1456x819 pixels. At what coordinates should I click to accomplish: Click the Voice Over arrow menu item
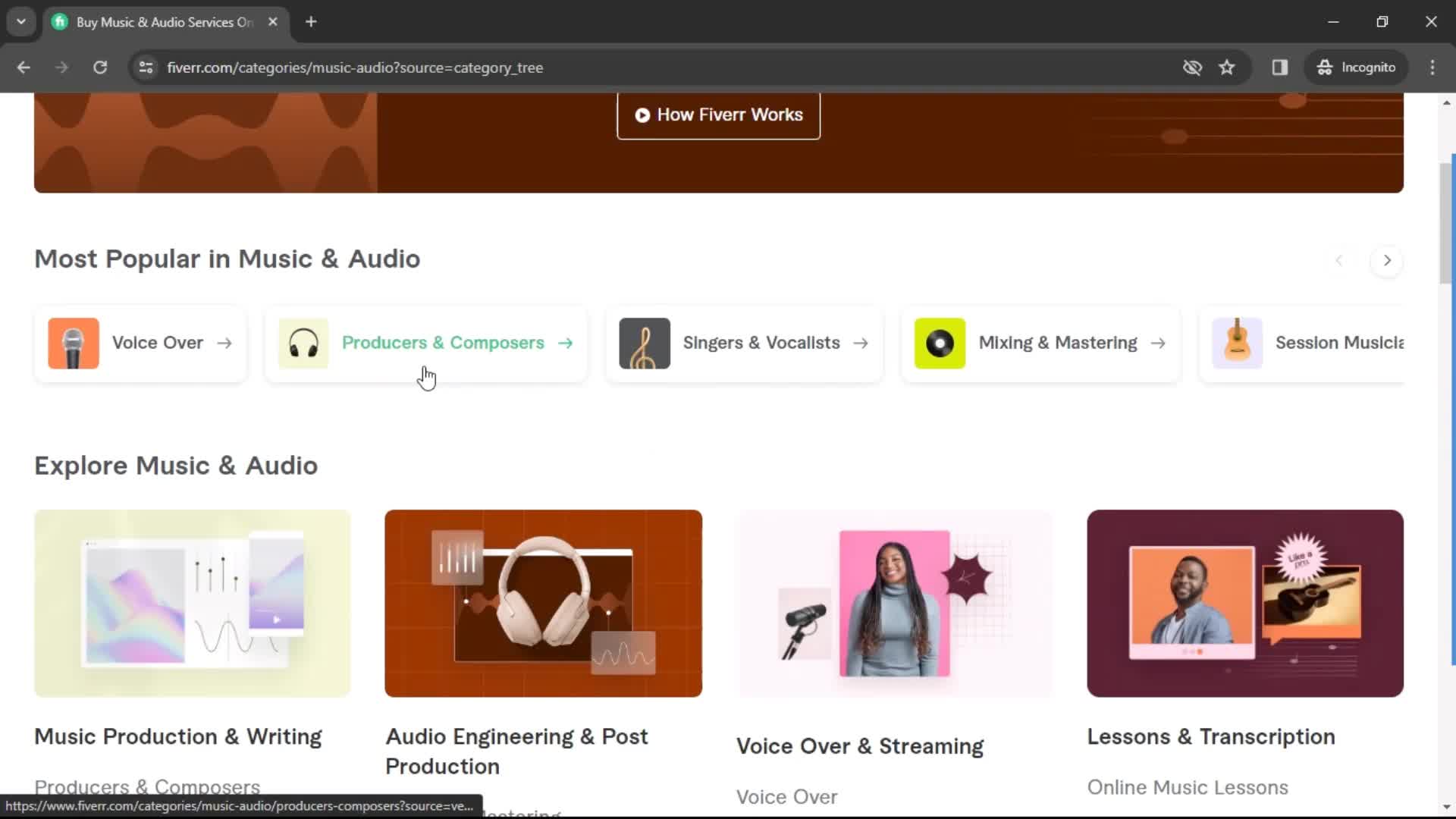point(223,342)
